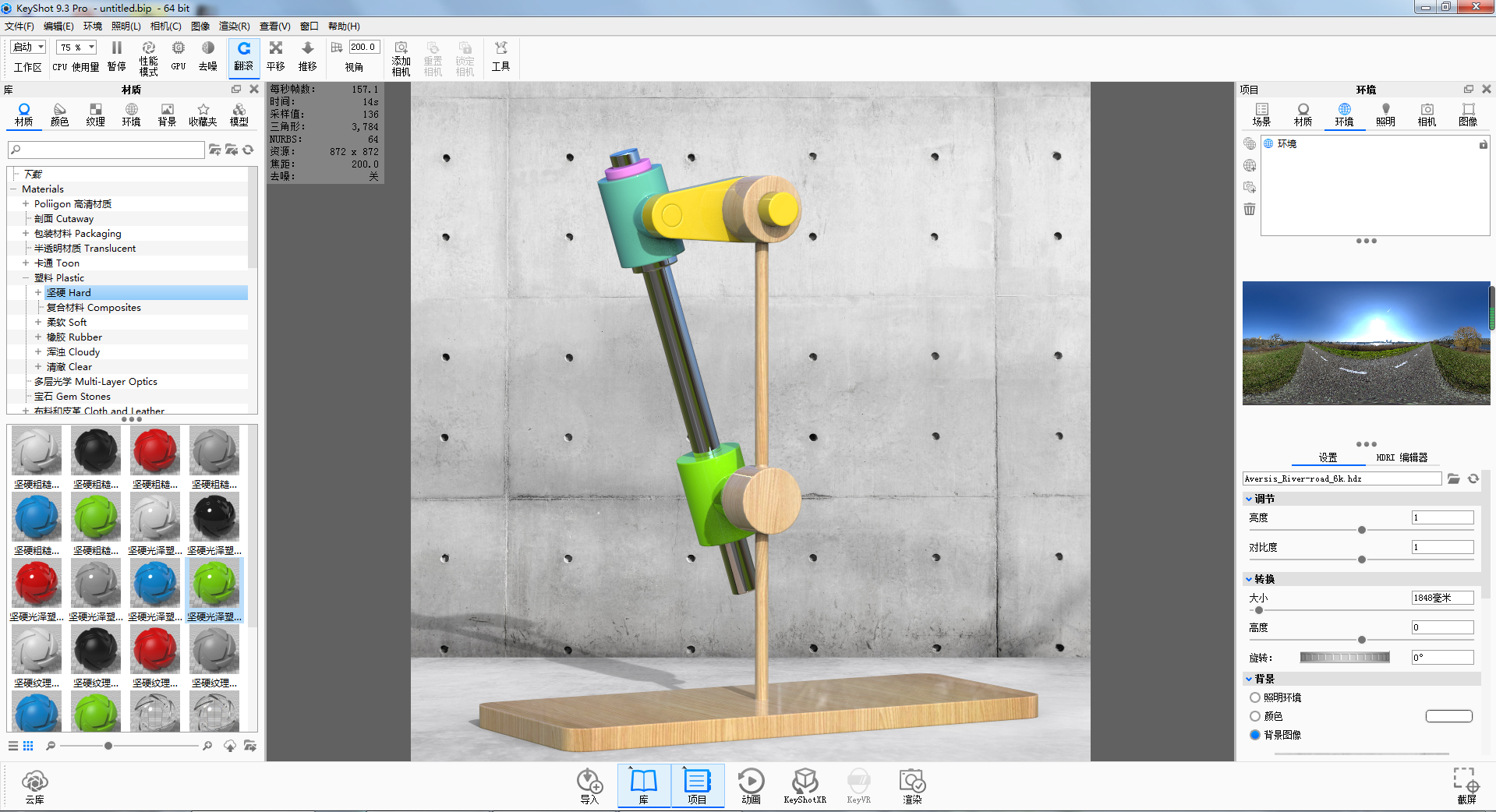
Task: Click the material library search field
Action: tap(107, 150)
